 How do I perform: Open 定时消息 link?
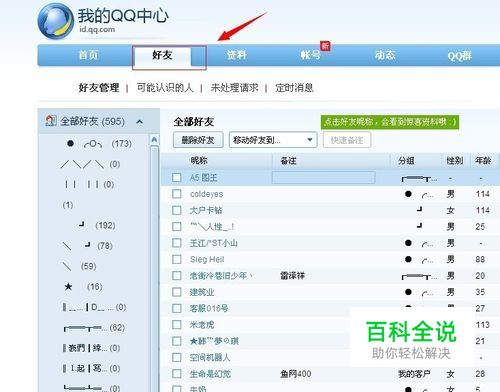coord(294,88)
